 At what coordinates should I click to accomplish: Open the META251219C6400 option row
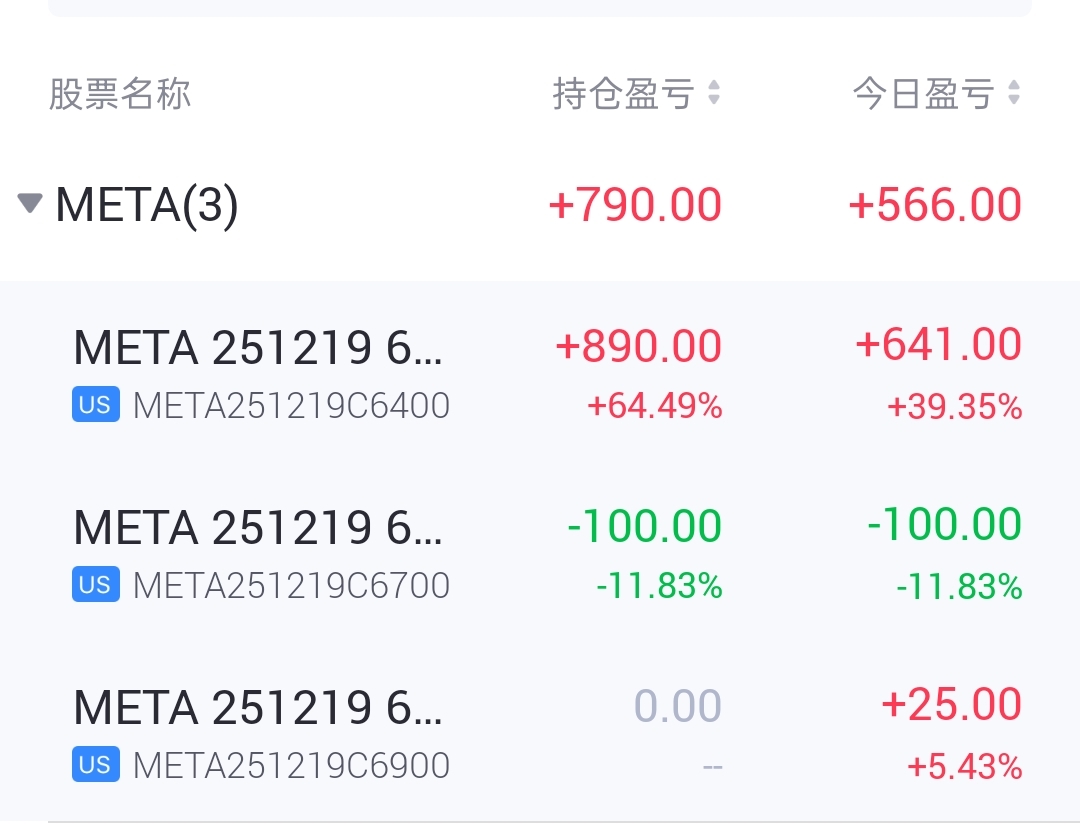point(540,373)
